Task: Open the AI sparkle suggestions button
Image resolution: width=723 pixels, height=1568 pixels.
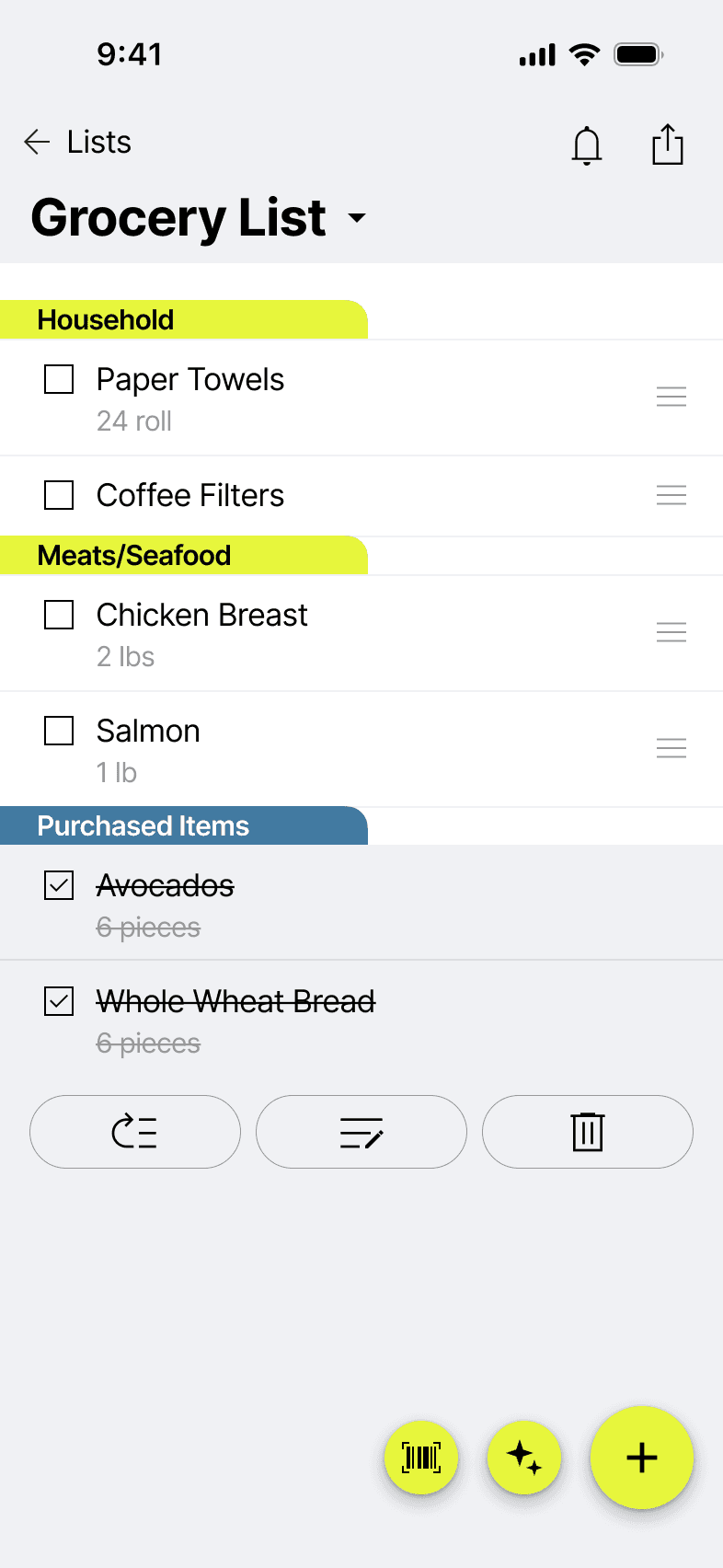Action: 524,1458
